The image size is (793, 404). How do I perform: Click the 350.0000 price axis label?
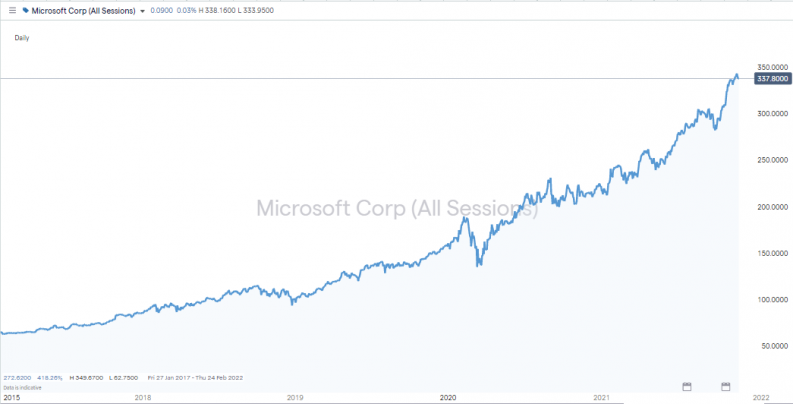(772, 67)
